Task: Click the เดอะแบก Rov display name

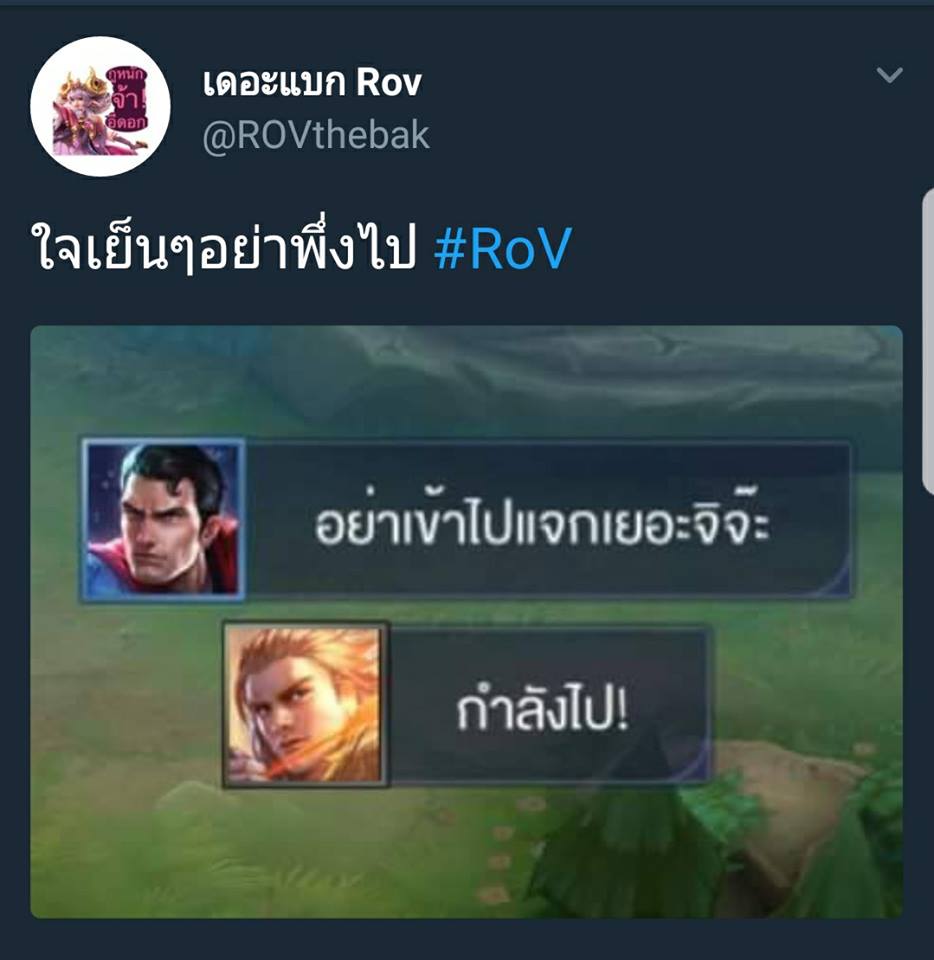Action: [312, 81]
